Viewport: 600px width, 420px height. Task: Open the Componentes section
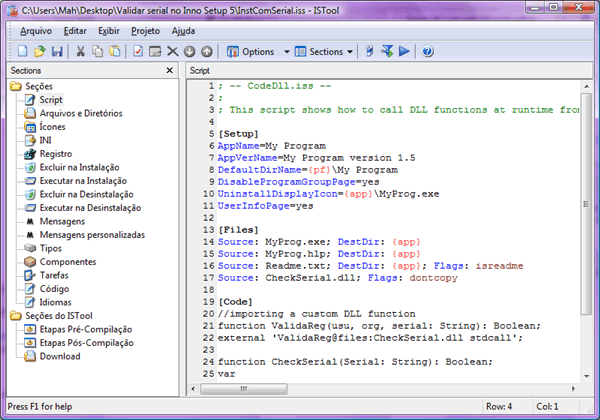tap(68, 262)
